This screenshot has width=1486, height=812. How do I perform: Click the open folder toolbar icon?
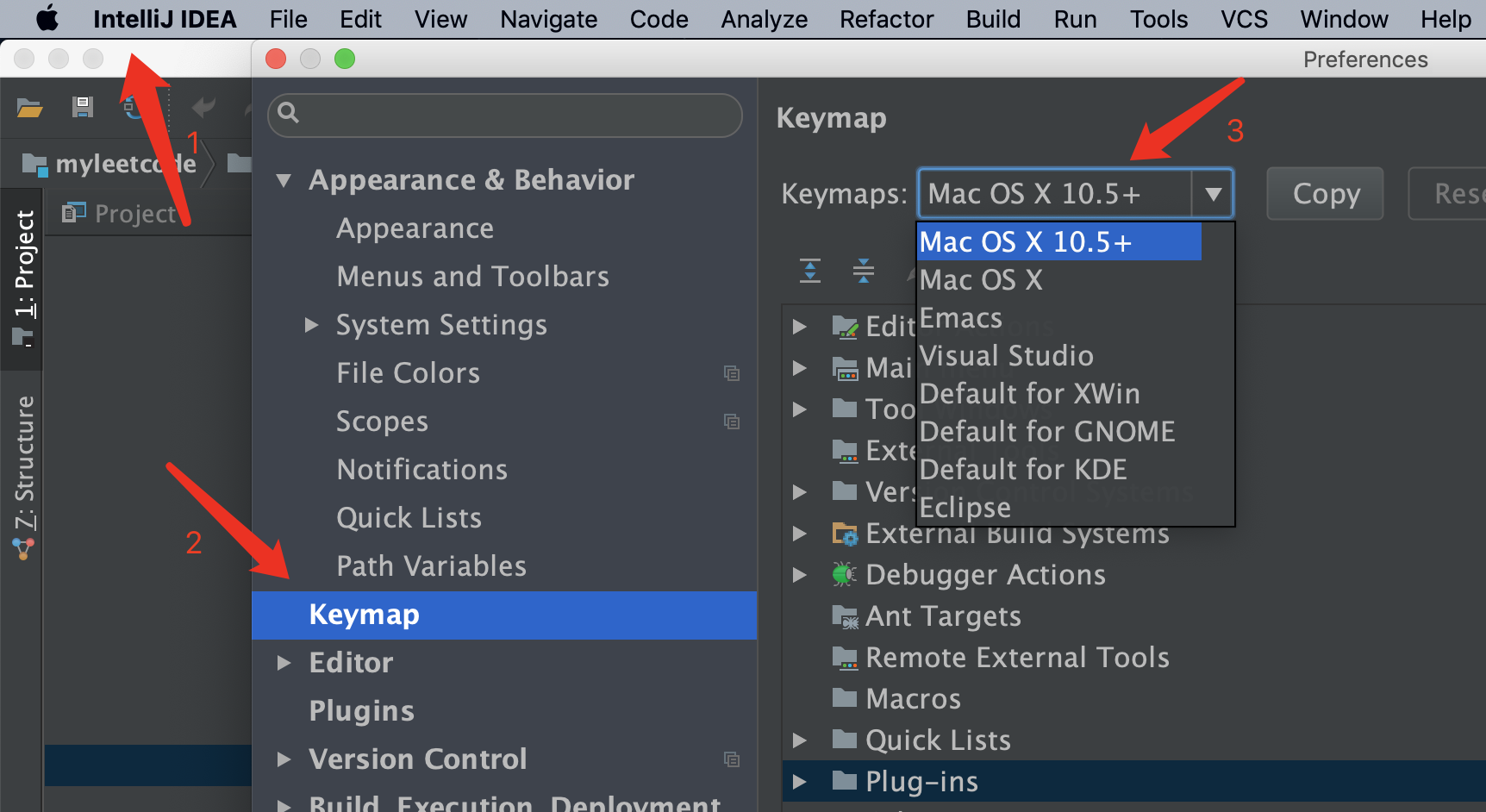(30, 108)
